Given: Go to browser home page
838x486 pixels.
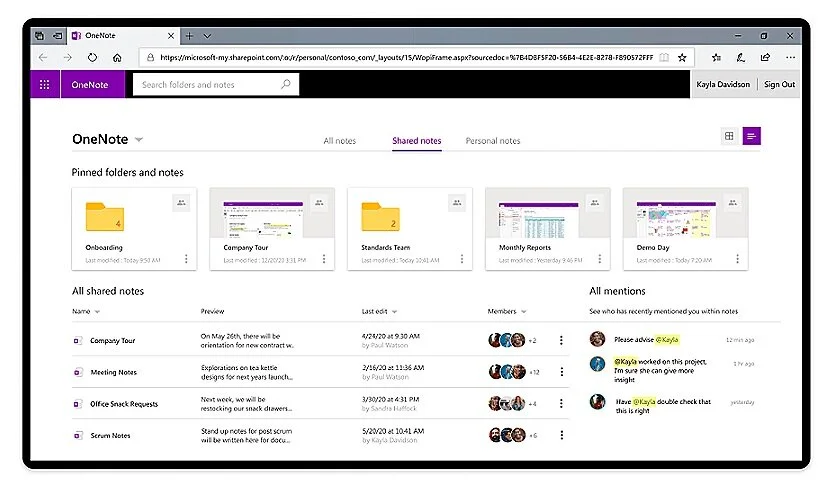Looking at the screenshot, I should pos(117,57).
